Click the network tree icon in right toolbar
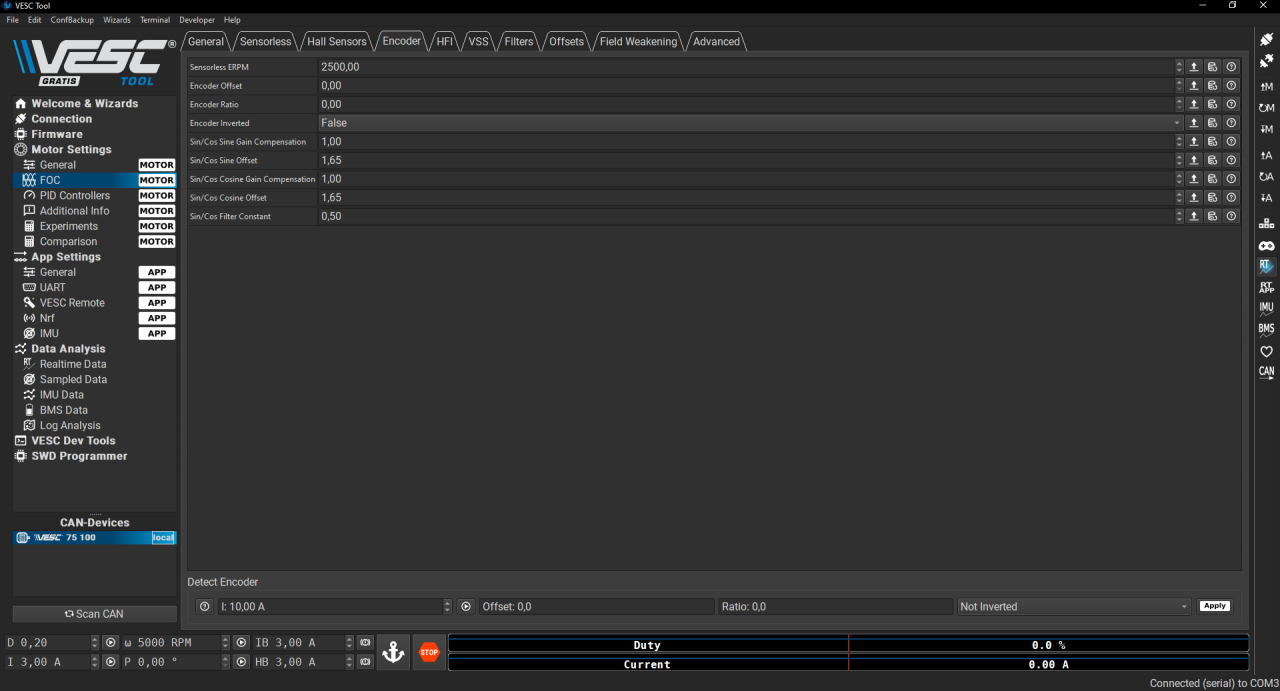This screenshot has width=1280, height=691. [1266, 223]
